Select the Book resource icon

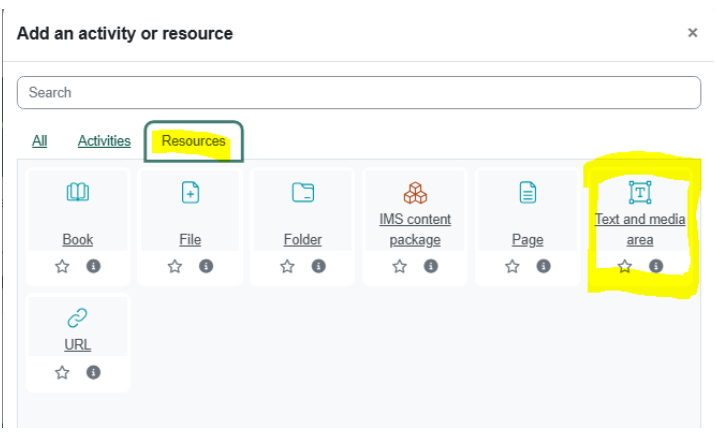tap(77, 193)
